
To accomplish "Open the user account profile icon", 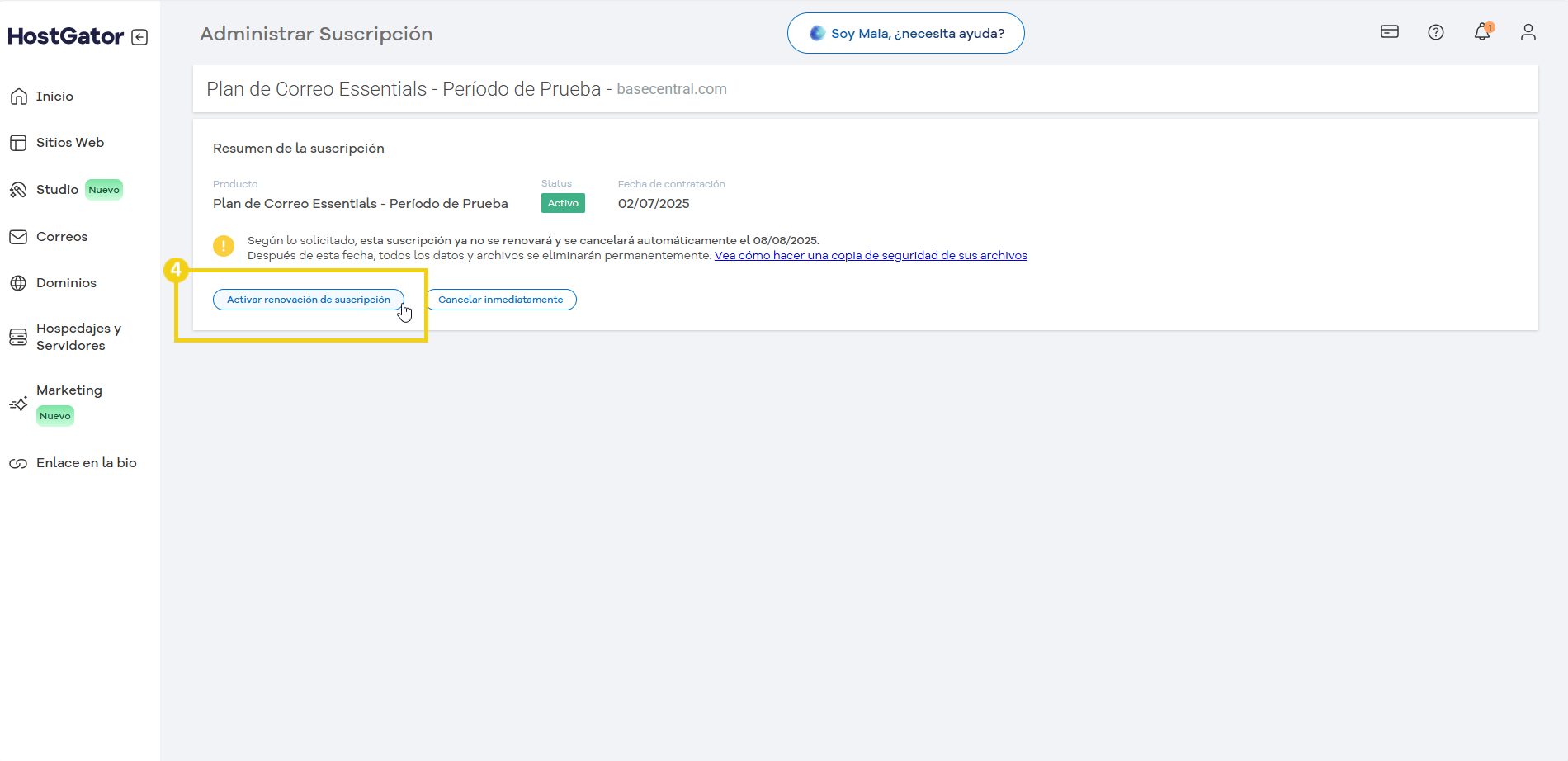I will (1528, 31).
